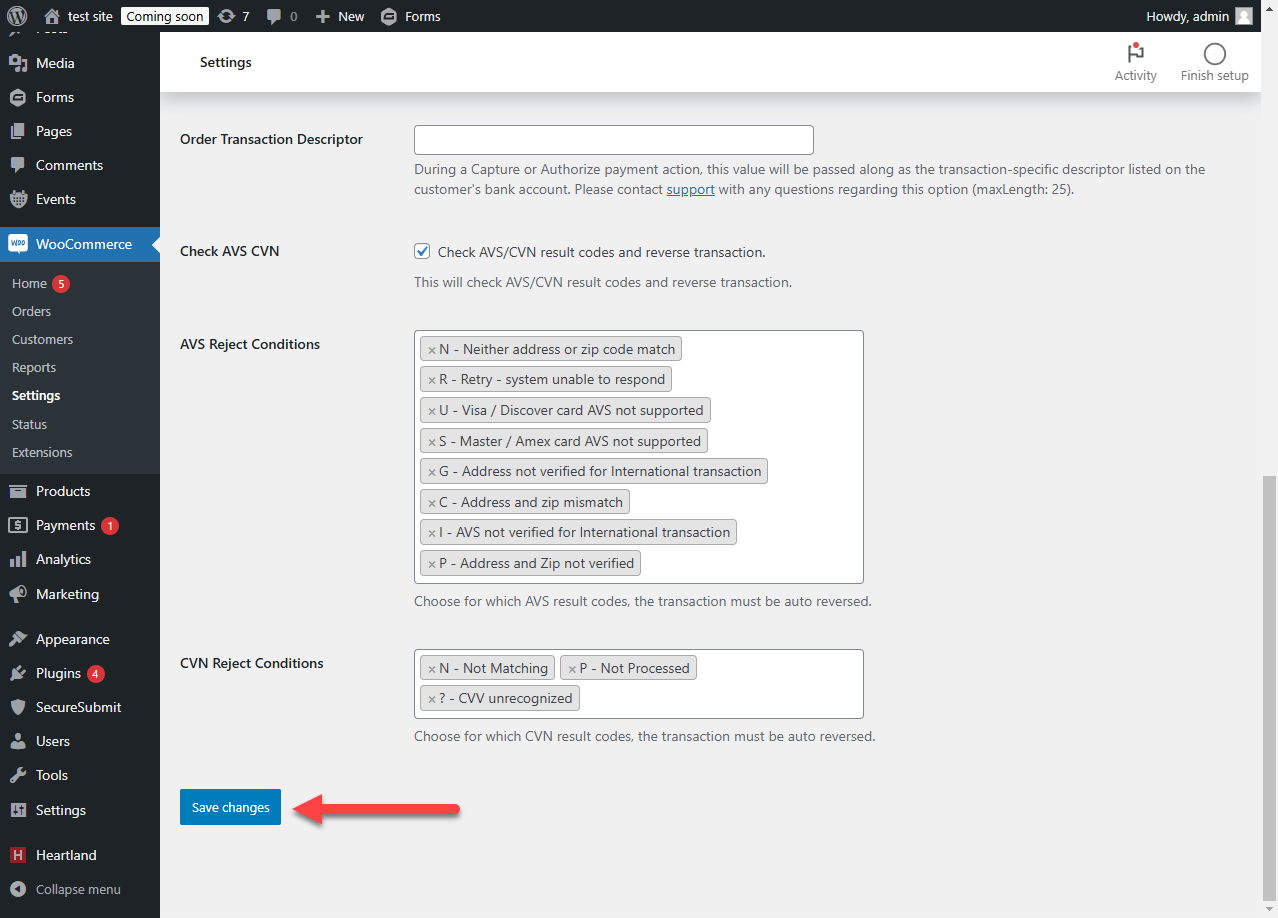Open the WooCommerce Orders submenu item
Image resolution: width=1278 pixels, height=918 pixels.
pos(31,311)
